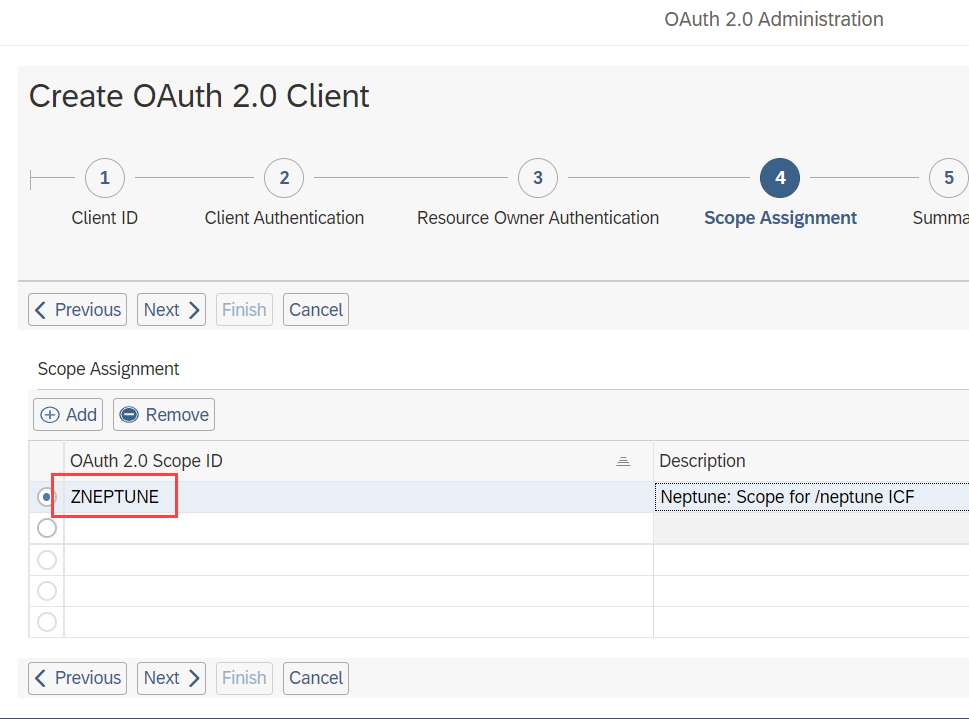Click the highlighted step 4 circle
This screenshot has width=969, height=719.
779,177
